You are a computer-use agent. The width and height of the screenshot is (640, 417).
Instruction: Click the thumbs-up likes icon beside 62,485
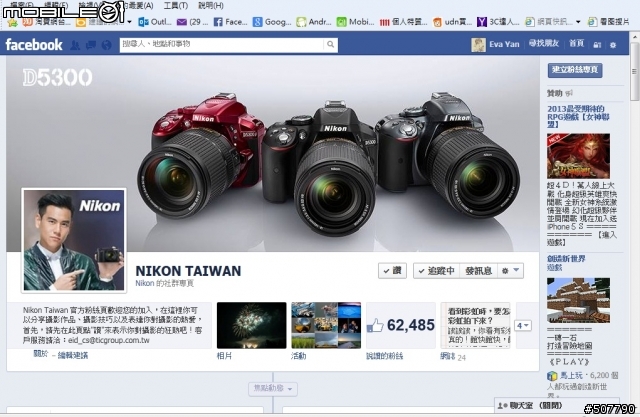click(375, 326)
